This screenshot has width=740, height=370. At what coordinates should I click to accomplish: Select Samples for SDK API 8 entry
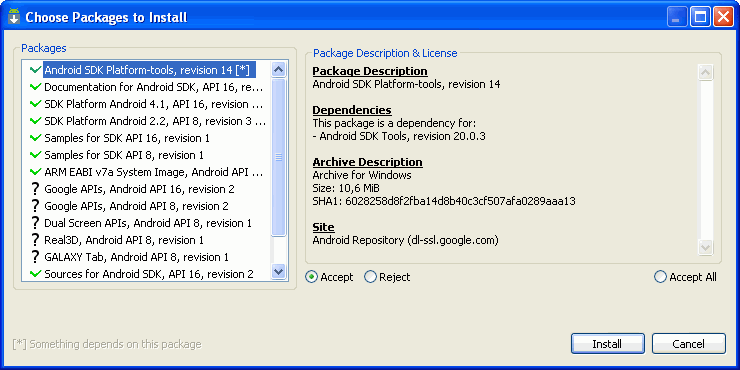pos(147,155)
